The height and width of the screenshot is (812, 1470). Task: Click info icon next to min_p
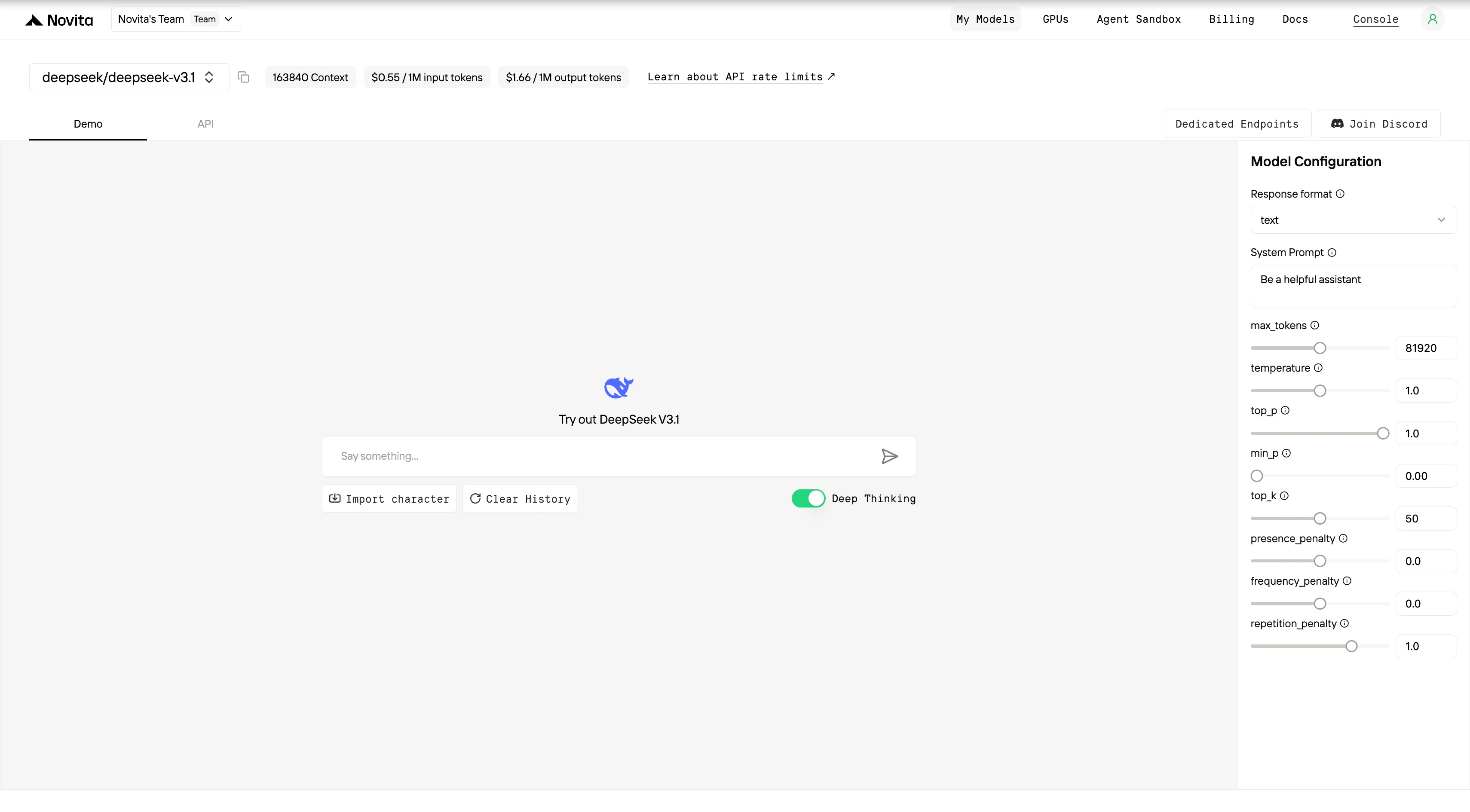click(1286, 453)
